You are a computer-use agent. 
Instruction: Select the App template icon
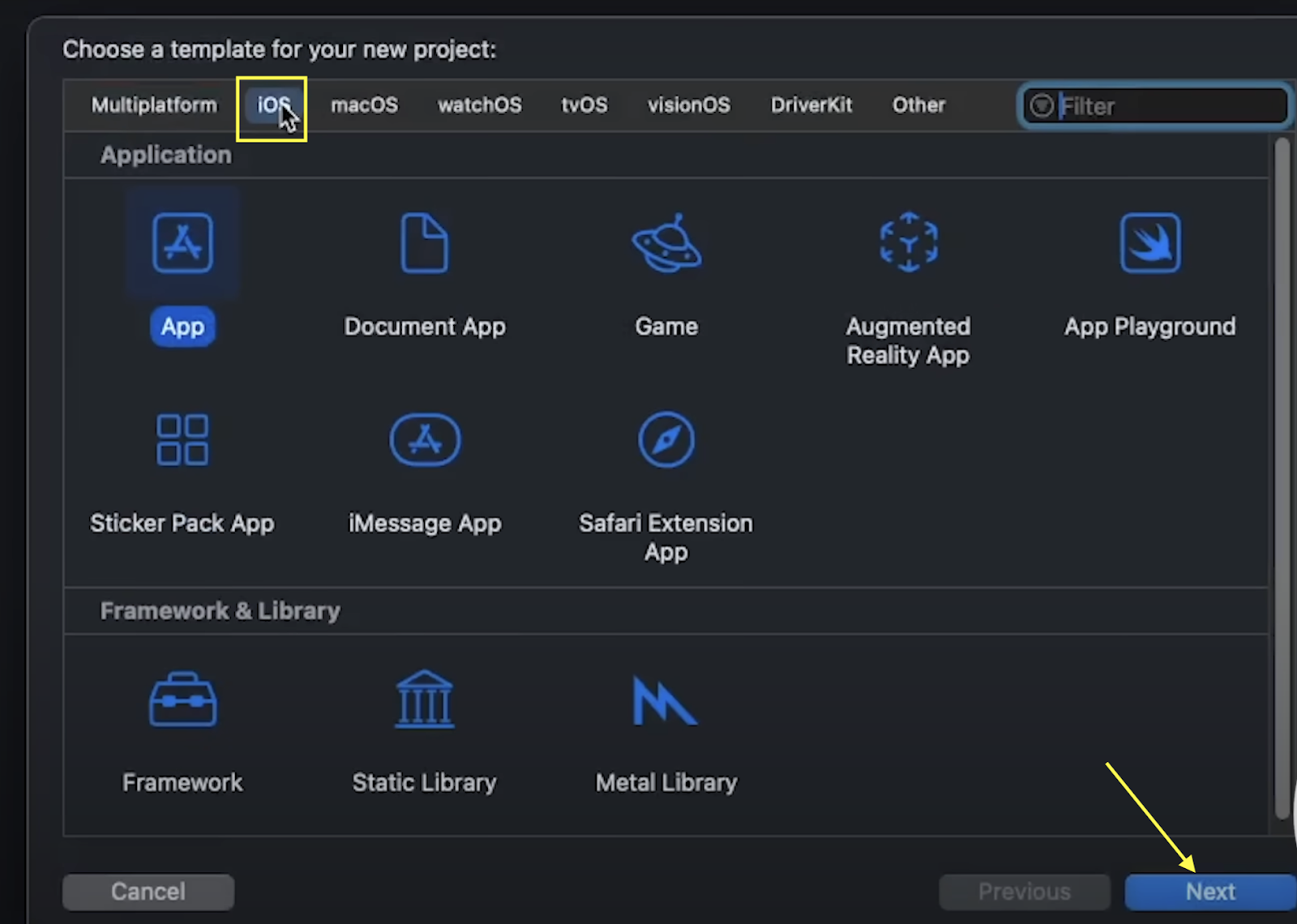point(182,243)
